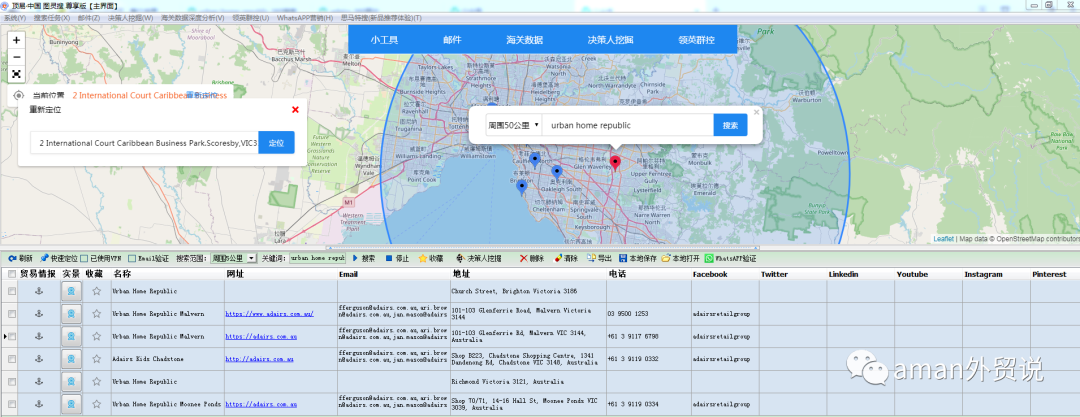Click WhatsAPP验证 toolbar button
This screenshot has width=1080, height=417.
click(x=730, y=258)
